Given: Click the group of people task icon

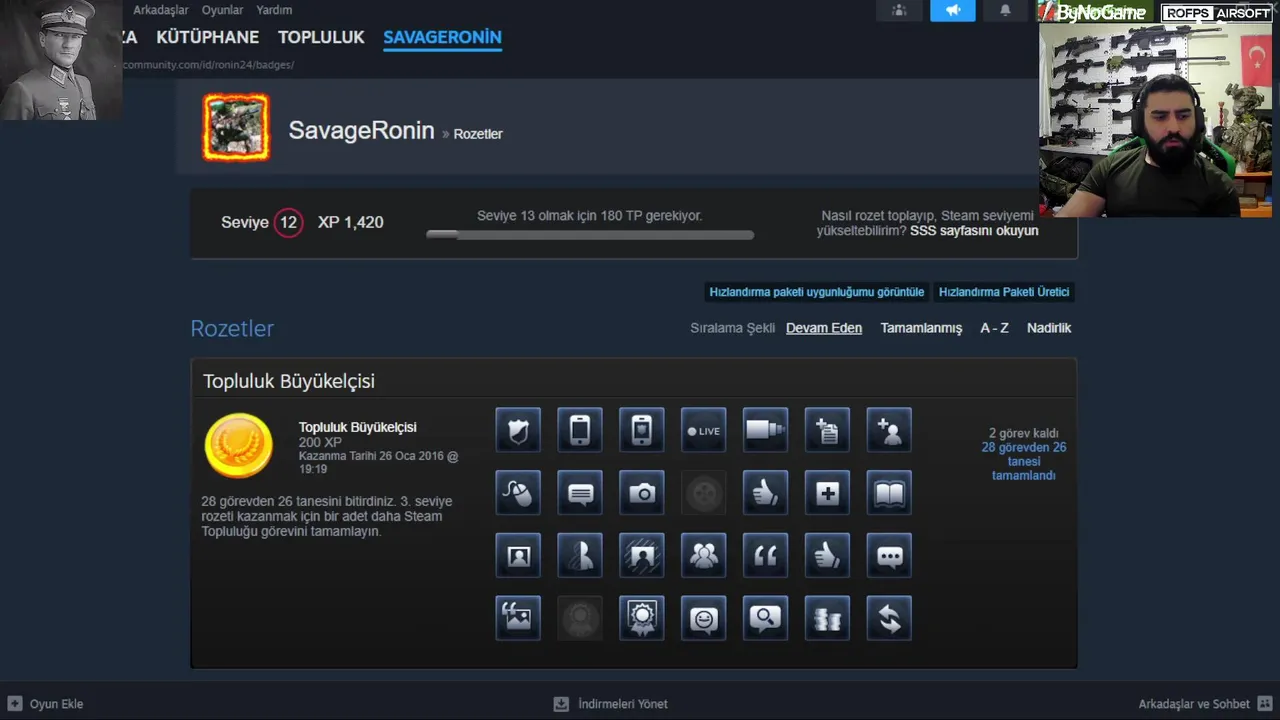Looking at the screenshot, I should [704, 555].
